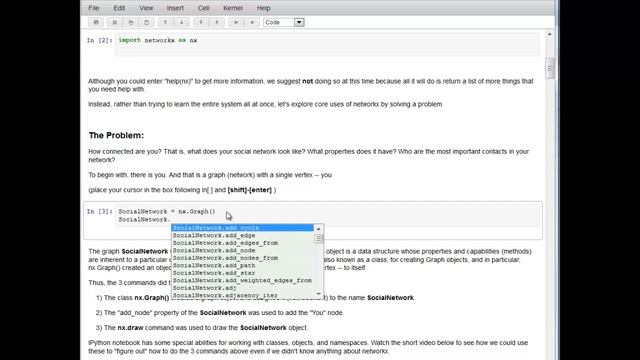Select SocialNetwork.add_path completion

[x=242, y=265]
